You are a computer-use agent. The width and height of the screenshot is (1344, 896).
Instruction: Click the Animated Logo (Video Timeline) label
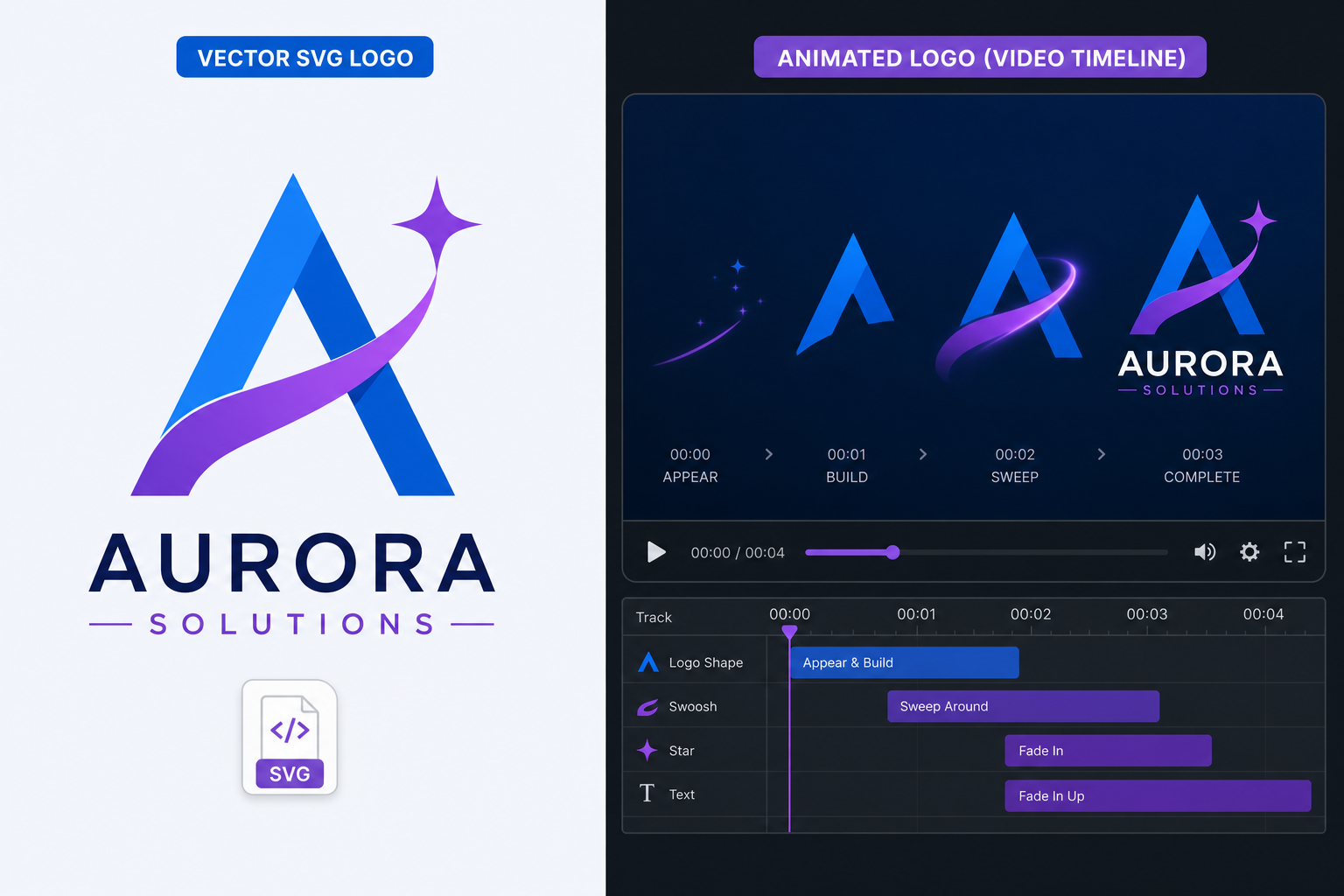[980, 58]
